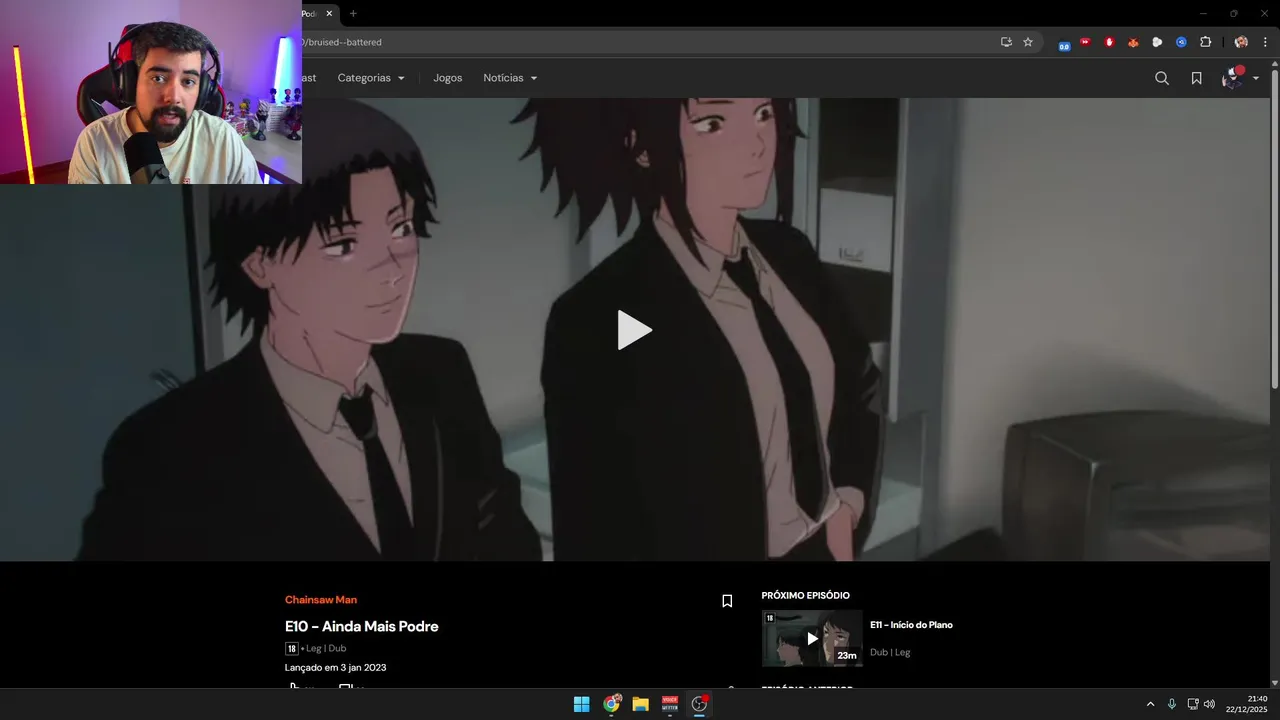Image resolution: width=1280 pixels, height=720 pixels.
Task: Click the install app icon in address bar
Action: click(1006, 42)
